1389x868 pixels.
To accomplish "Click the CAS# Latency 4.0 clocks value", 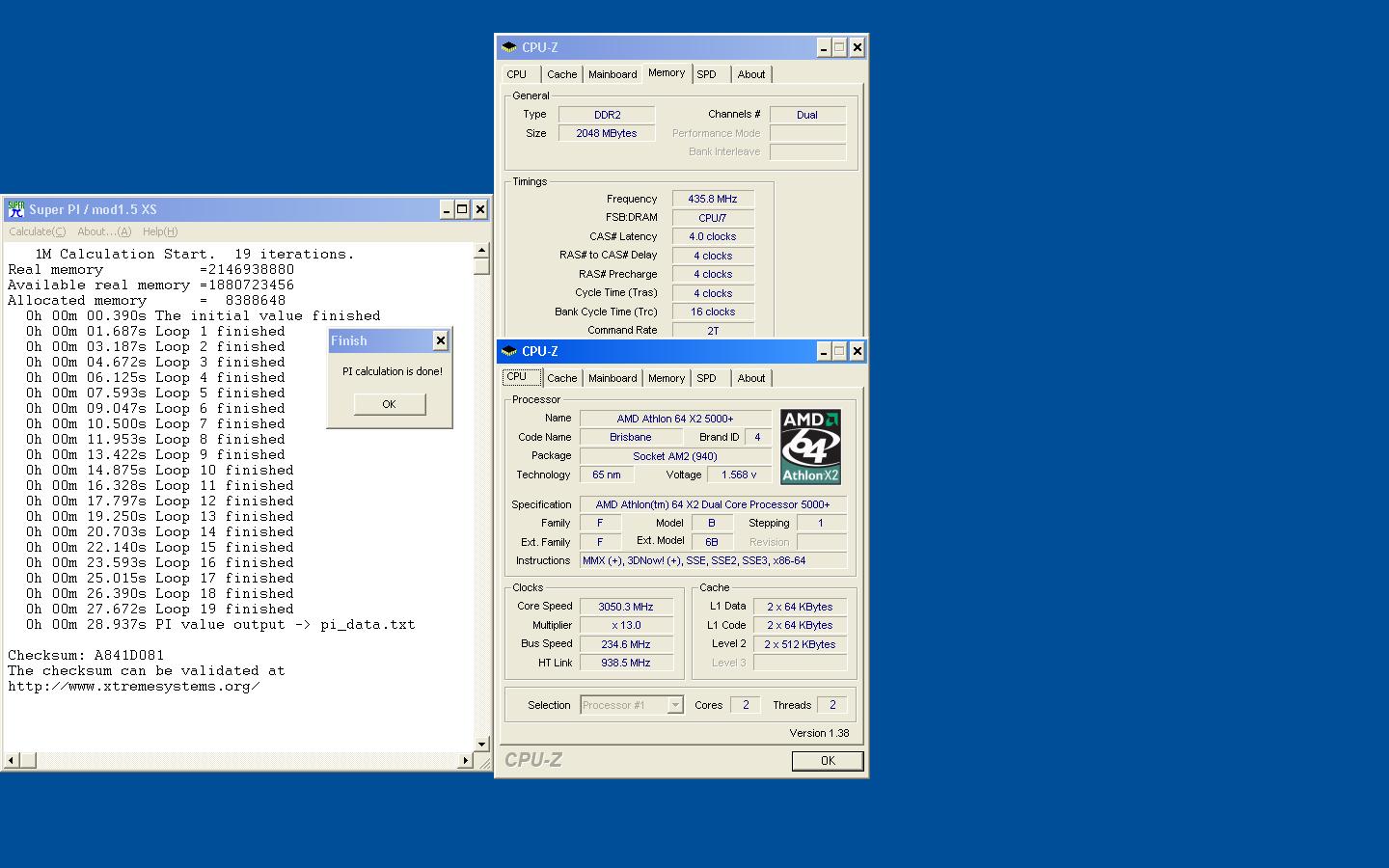I will 713,236.
